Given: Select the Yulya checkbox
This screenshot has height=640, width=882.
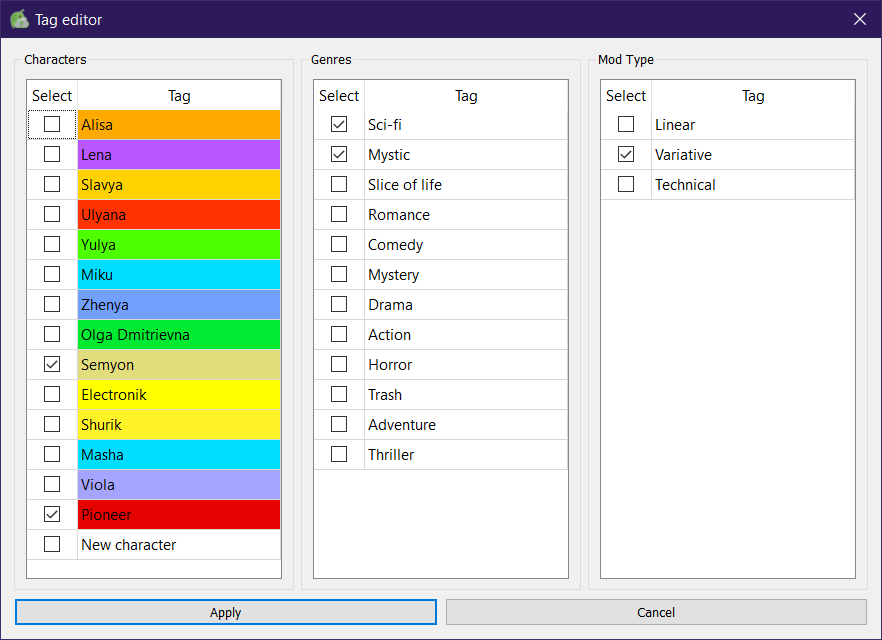Looking at the screenshot, I should [52, 244].
